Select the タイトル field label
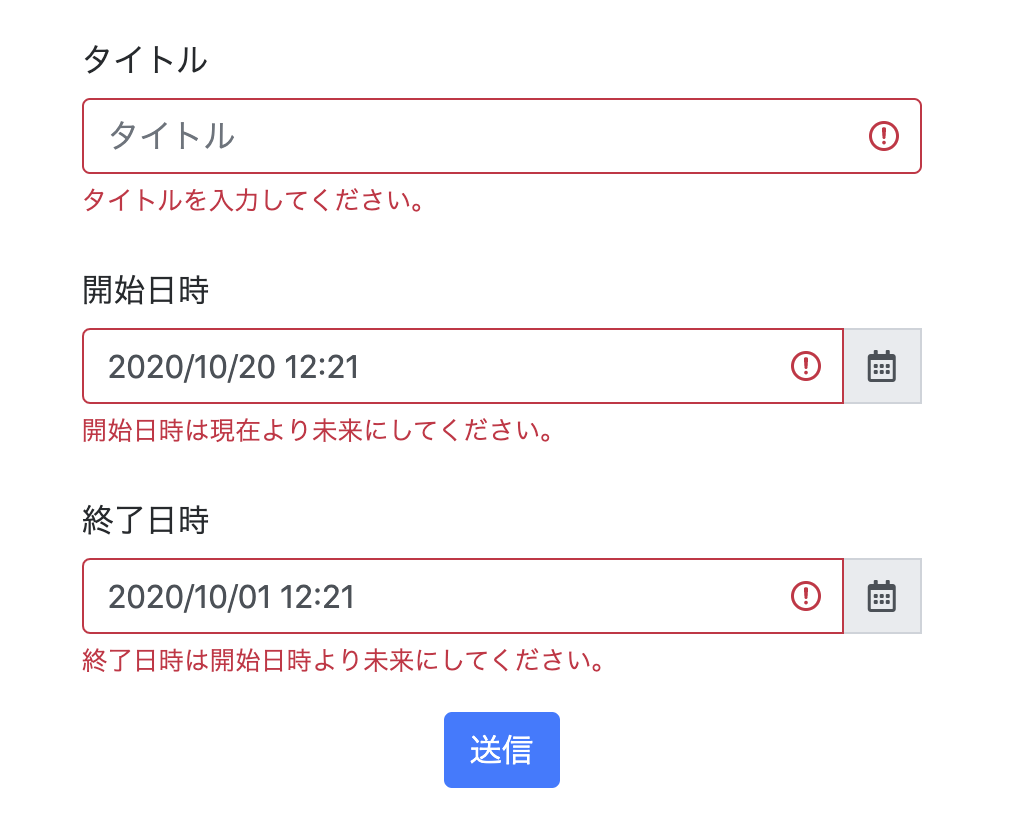Image resolution: width=1024 pixels, height=830 pixels. [x=146, y=59]
